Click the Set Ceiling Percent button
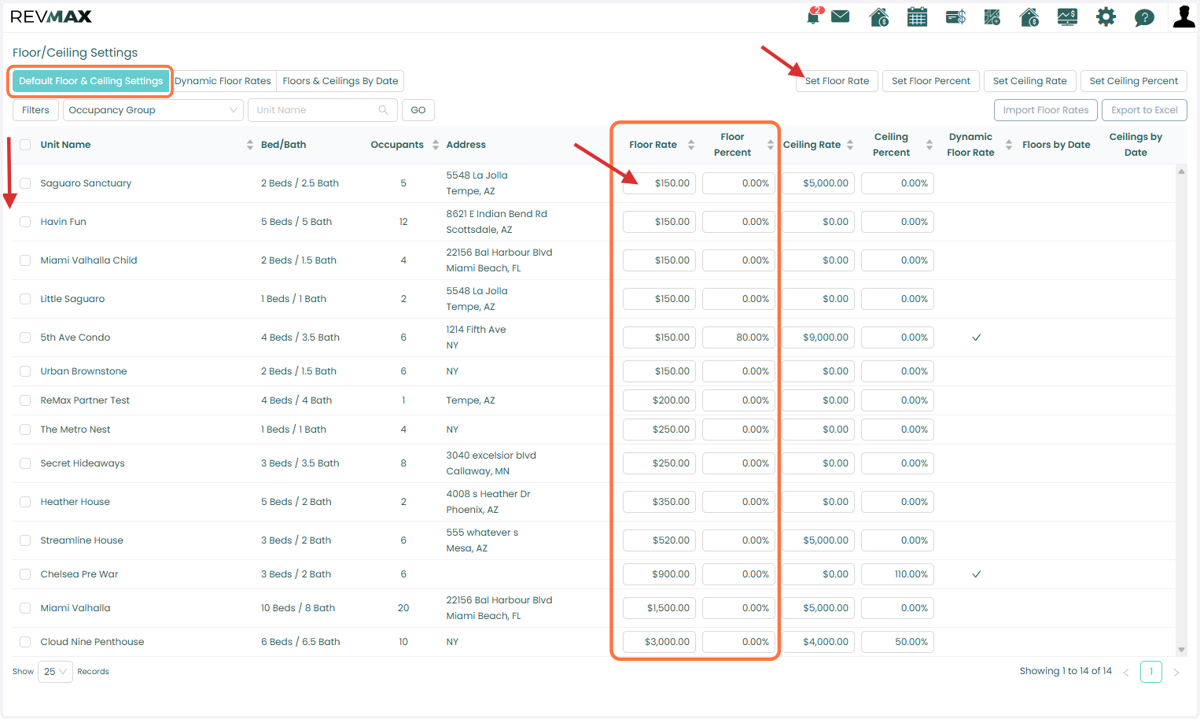 1134,81
